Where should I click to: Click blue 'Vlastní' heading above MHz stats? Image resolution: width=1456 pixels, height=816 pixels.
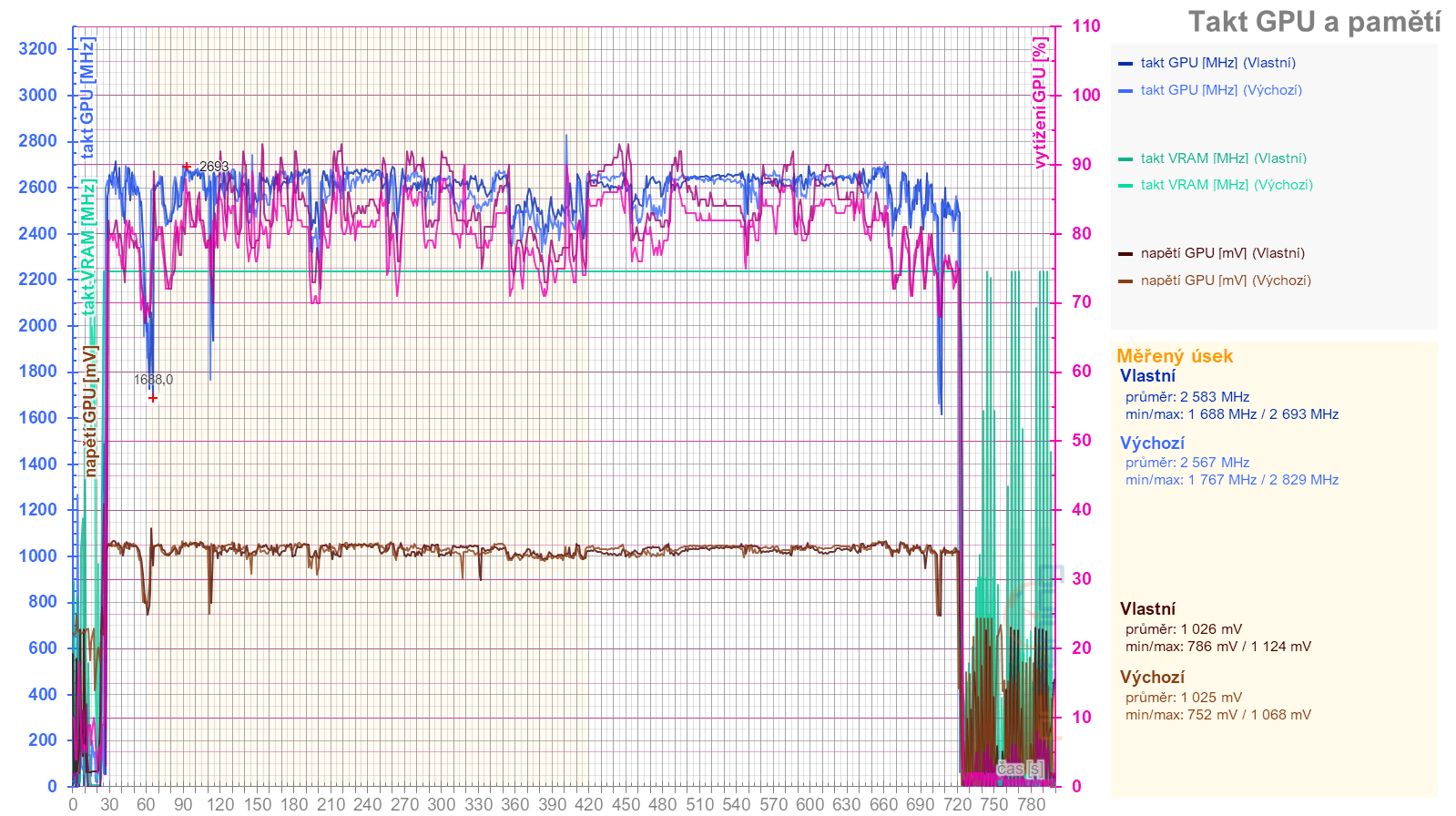(1147, 376)
